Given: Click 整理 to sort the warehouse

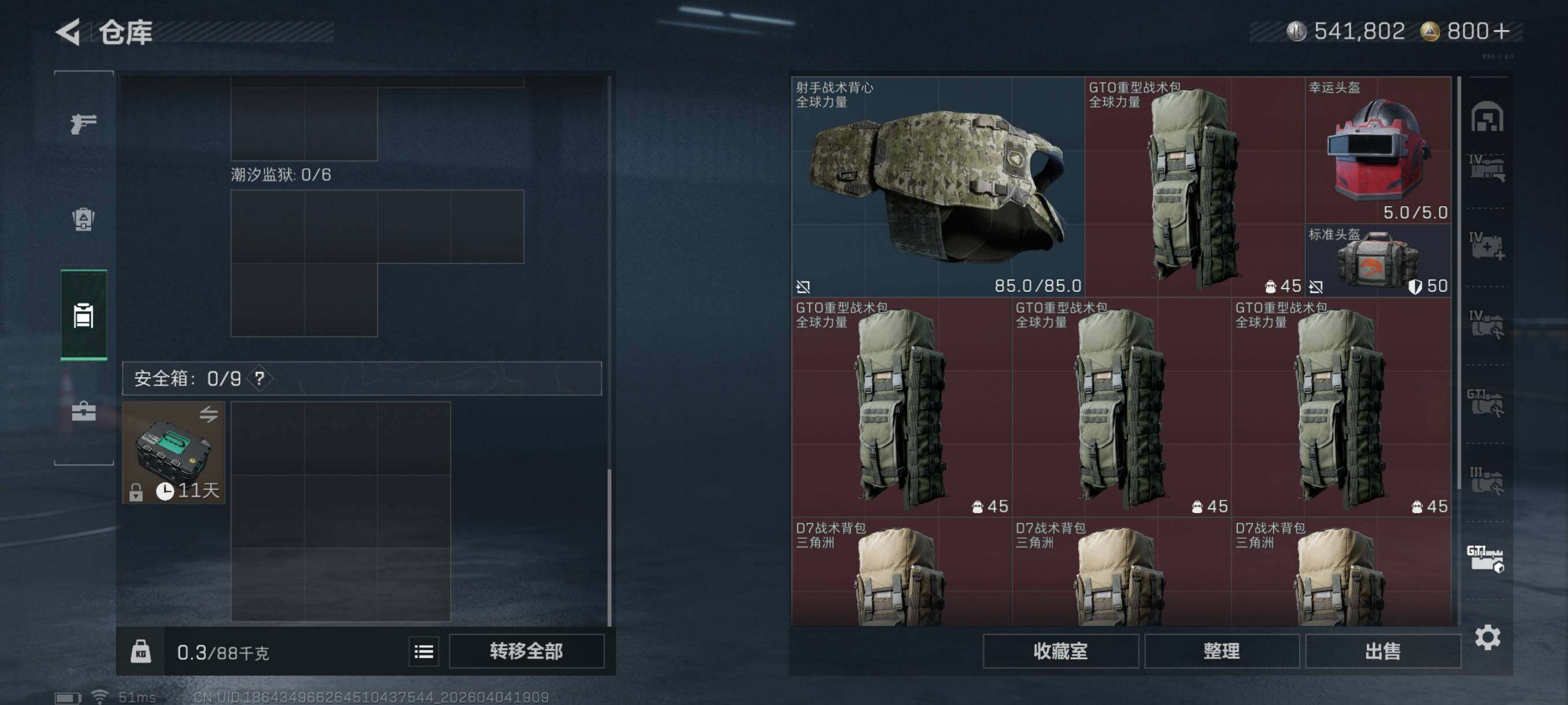Looking at the screenshot, I should (x=1222, y=651).
